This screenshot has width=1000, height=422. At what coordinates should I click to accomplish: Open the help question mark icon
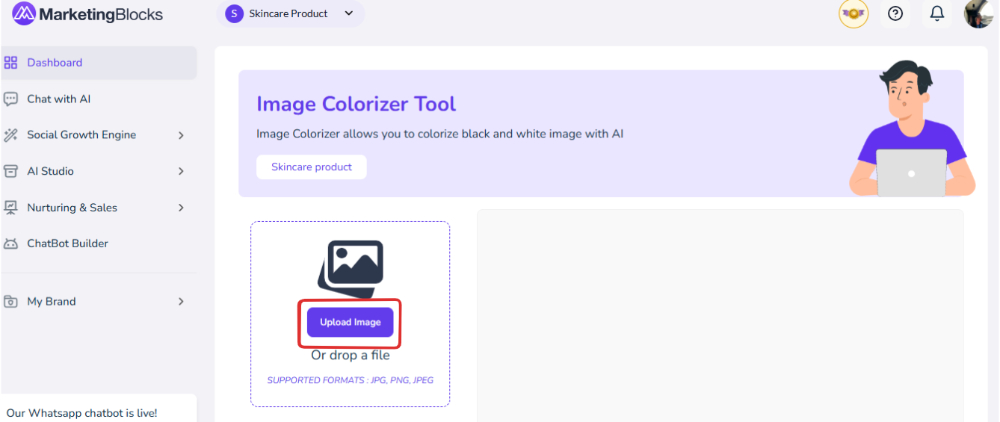tap(895, 14)
